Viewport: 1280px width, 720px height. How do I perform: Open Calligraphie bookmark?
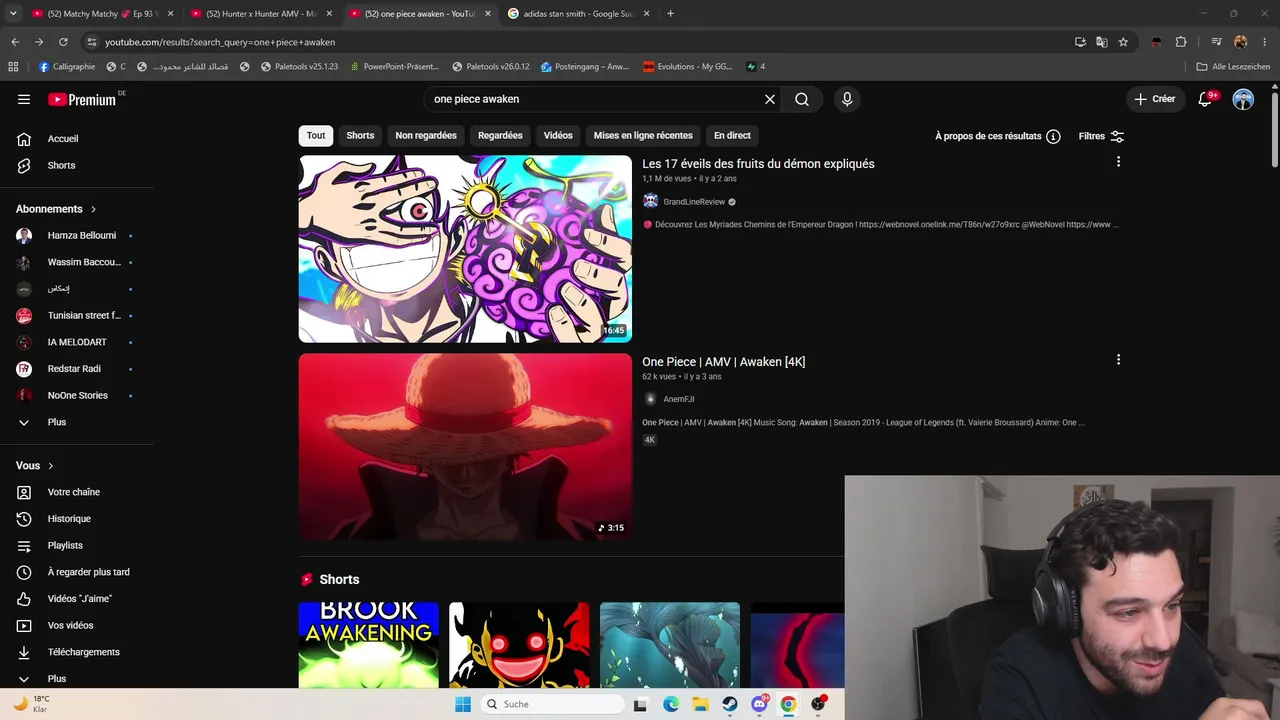coord(67,67)
